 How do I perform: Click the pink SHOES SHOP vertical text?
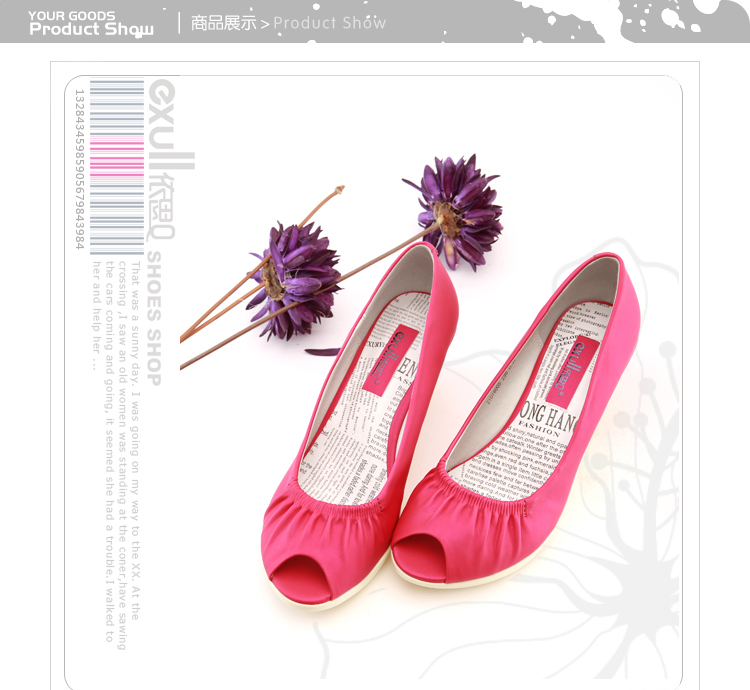click(155, 318)
